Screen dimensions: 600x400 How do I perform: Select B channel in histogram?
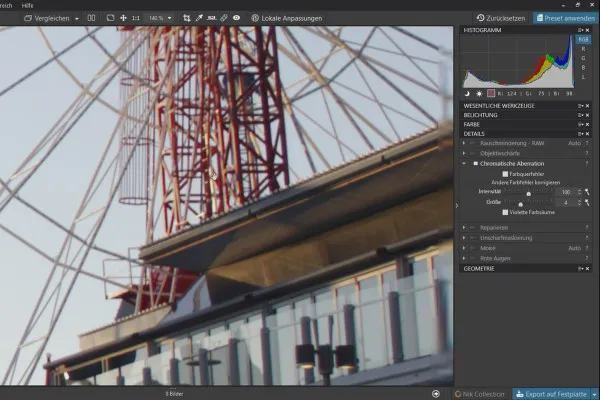tap(583, 67)
